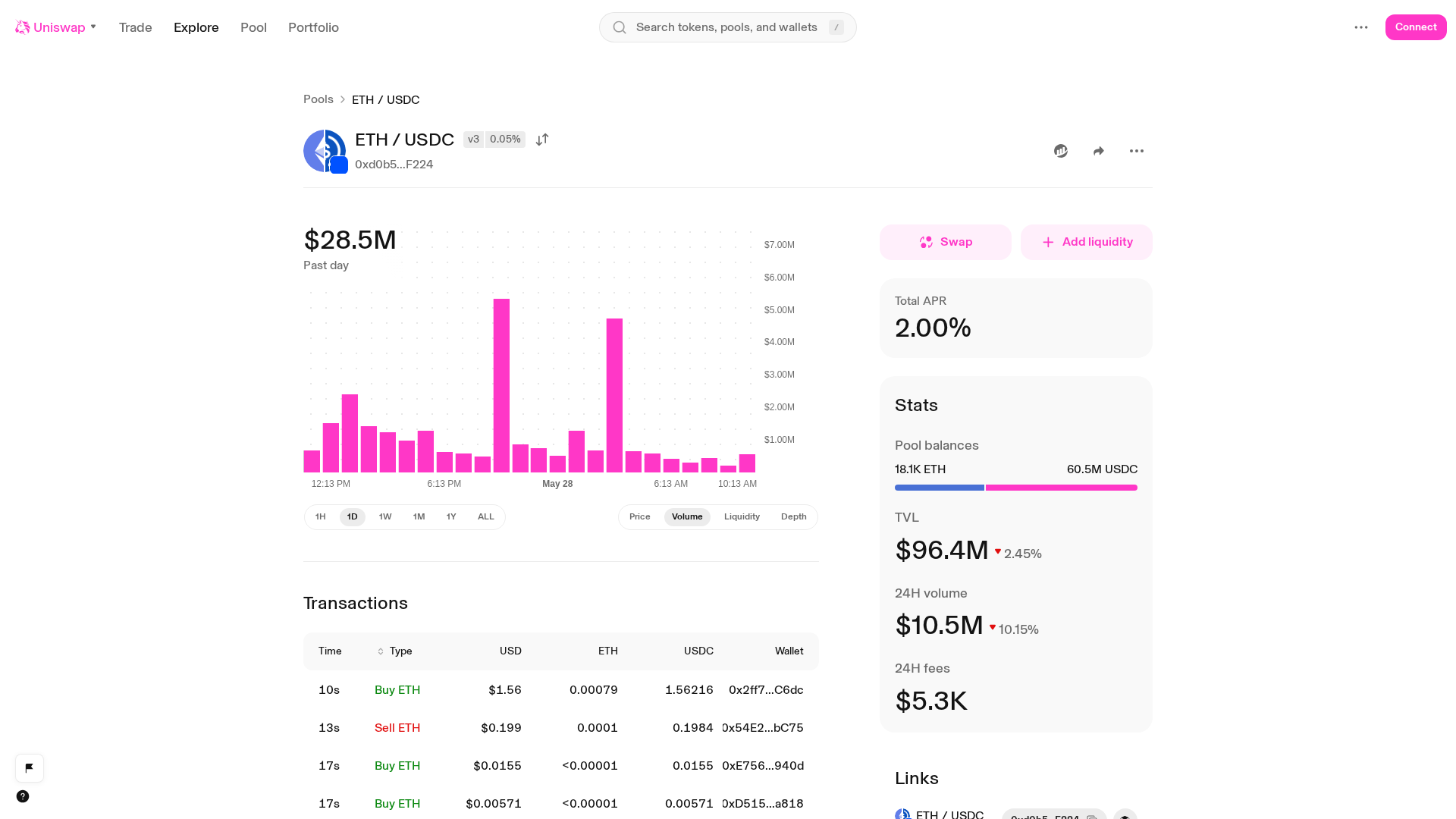Go back to Pools breadcrumb

pos(318,99)
